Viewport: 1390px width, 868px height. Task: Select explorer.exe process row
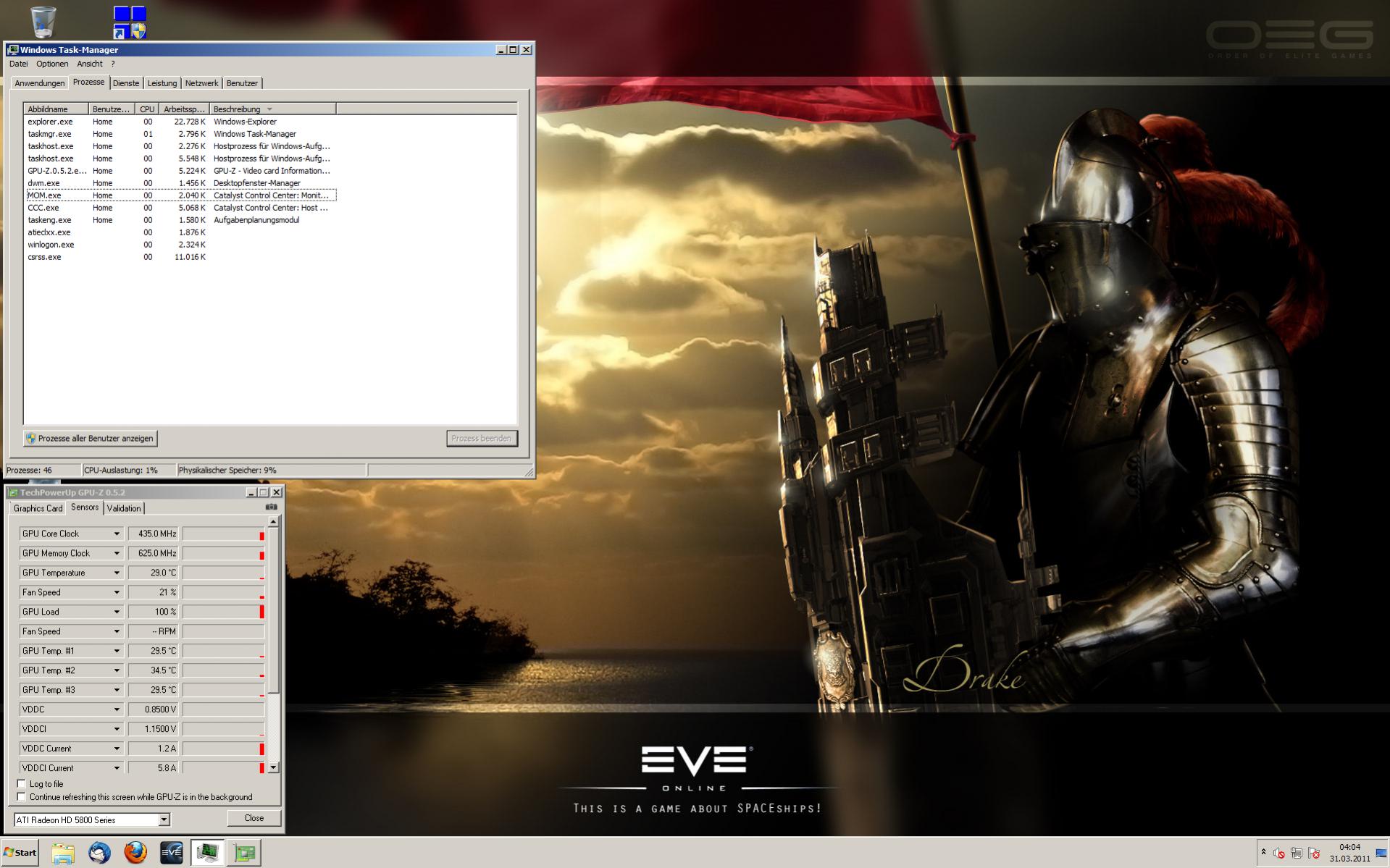pos(181,122)
